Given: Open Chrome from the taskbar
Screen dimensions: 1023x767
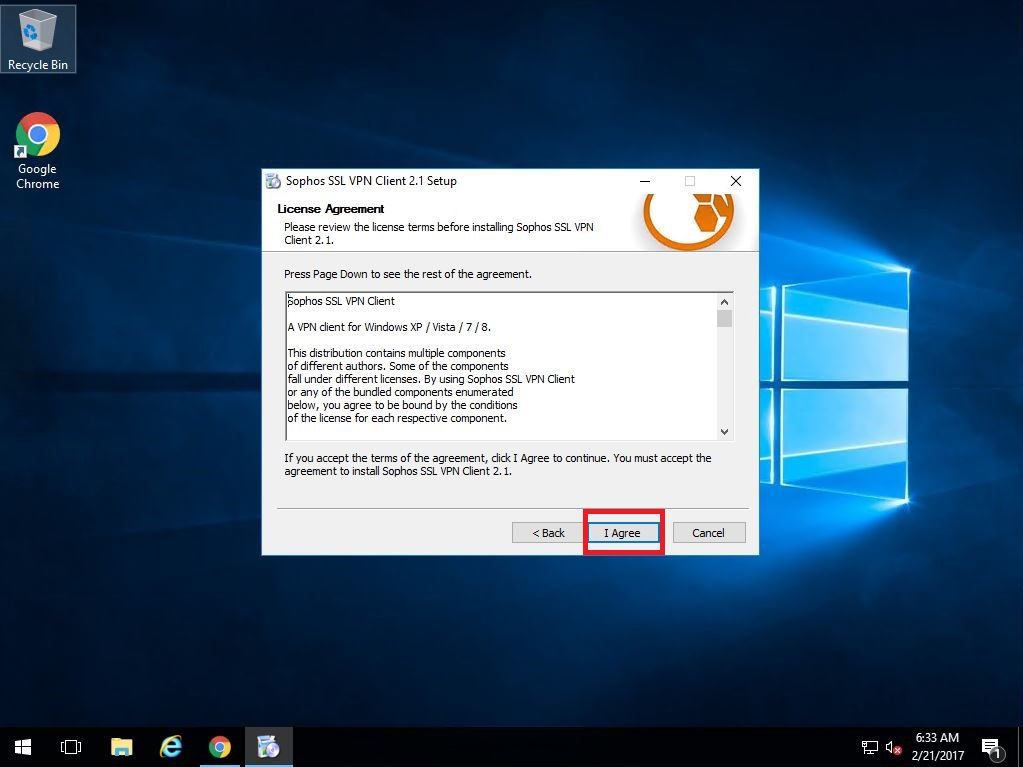Looking at the screenshot, I should tap(220, 747).
